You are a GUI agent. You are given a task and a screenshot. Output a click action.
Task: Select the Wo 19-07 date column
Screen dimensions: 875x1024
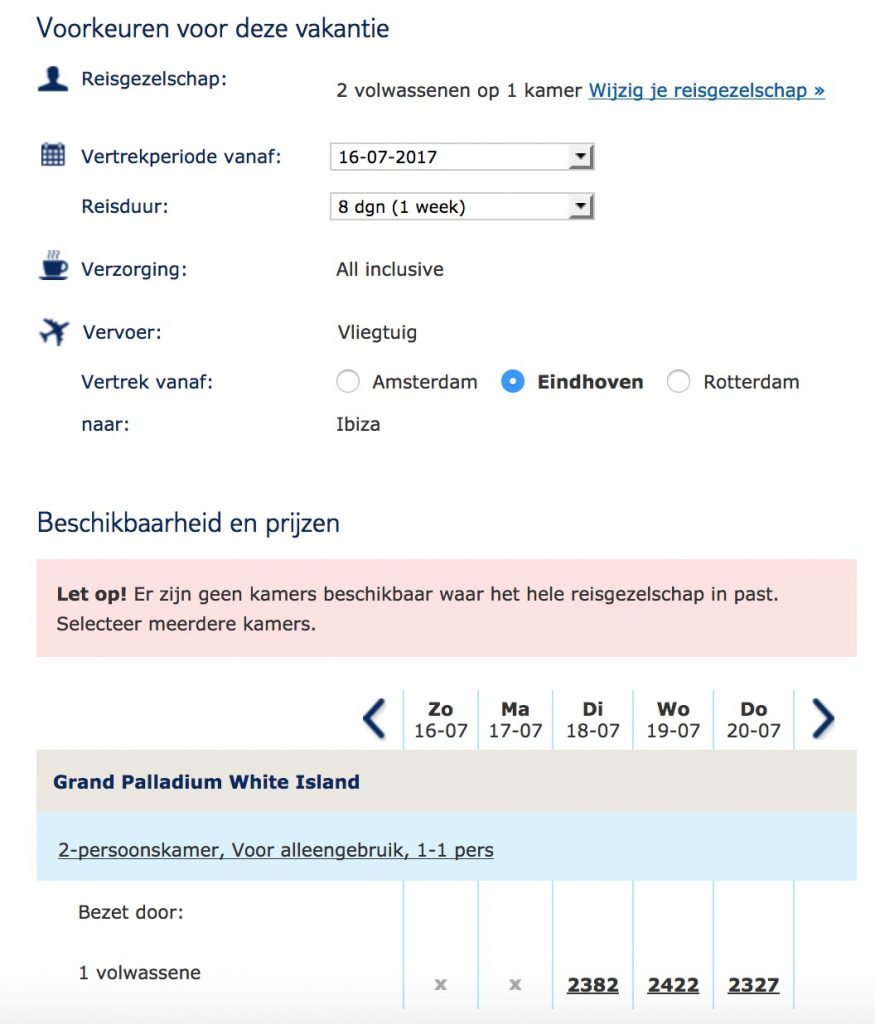point(673,718)
